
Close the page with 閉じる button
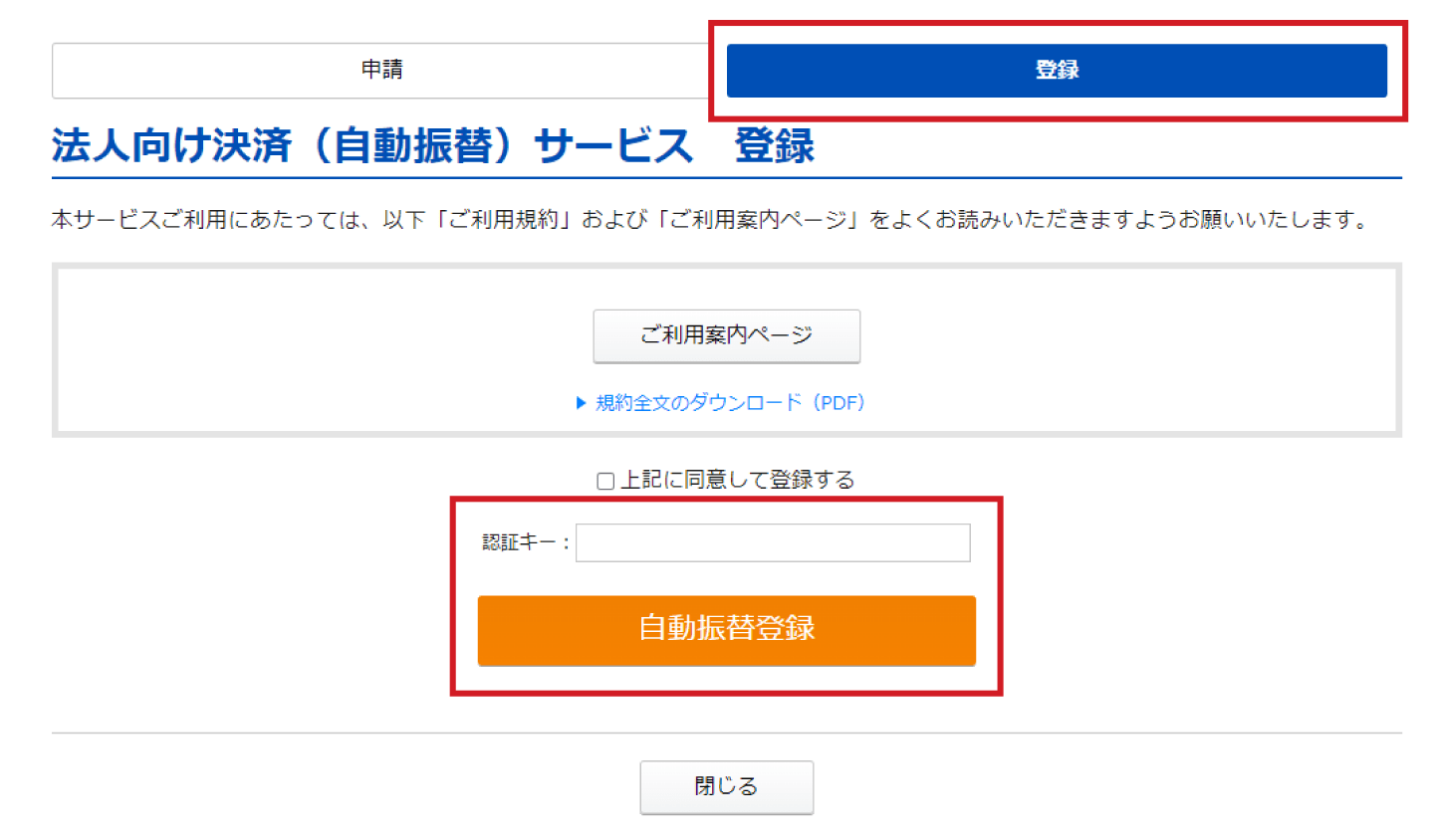[x=726, y=786]
